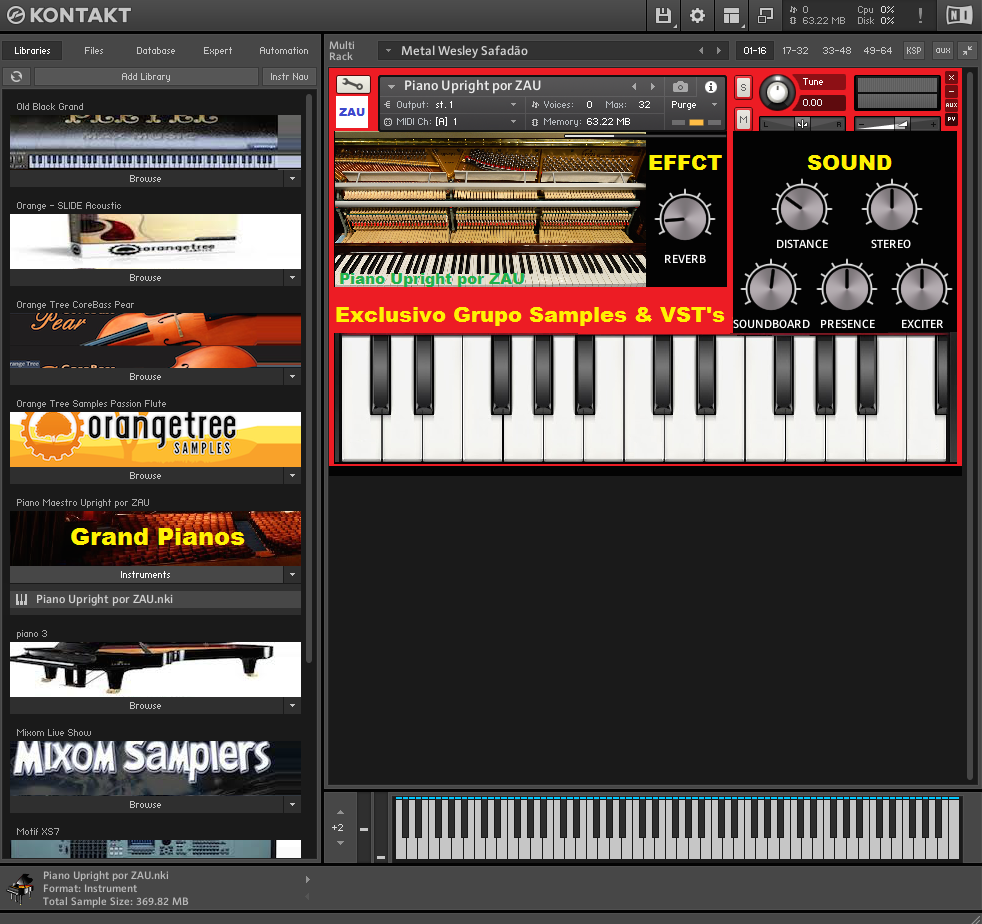The image size is (982, 924).
Task: Click the REVERB knob
Action: 685,218
